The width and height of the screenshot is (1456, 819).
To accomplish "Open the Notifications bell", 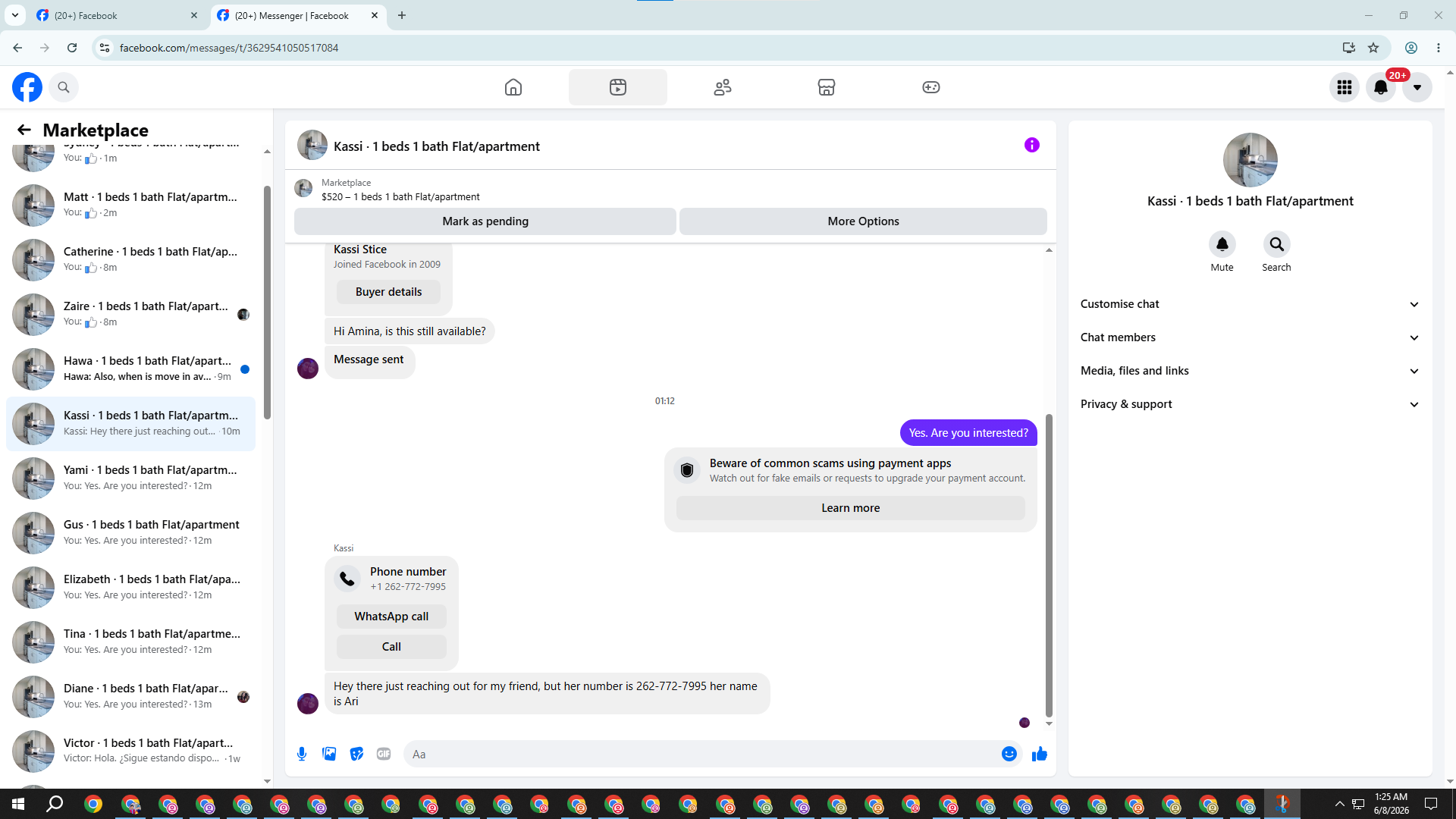I will pos(1381,87).
